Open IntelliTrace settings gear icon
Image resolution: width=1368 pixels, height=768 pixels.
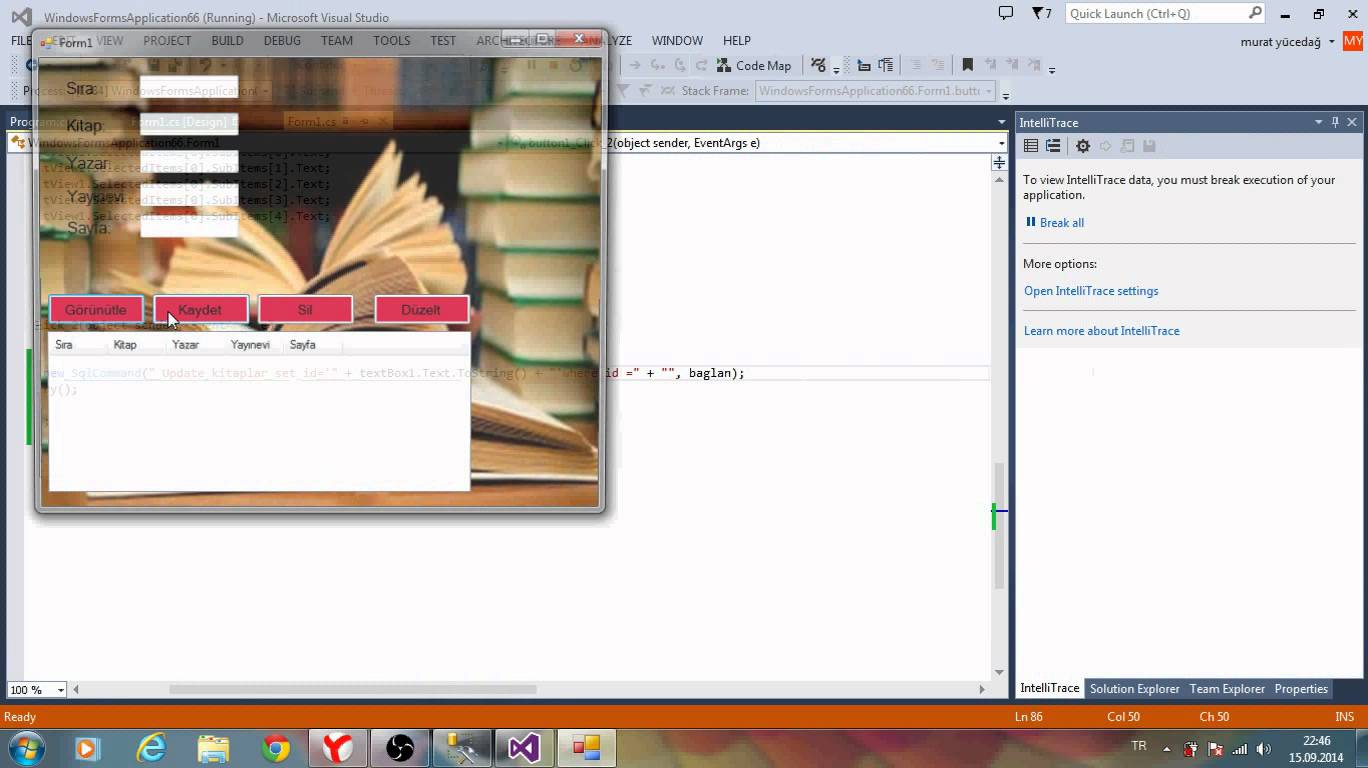[x=1083, y=146]
